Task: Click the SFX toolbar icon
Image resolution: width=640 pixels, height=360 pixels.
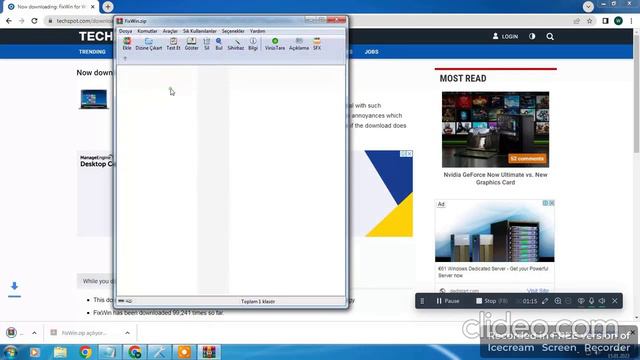Action: [x=317, y=44]
